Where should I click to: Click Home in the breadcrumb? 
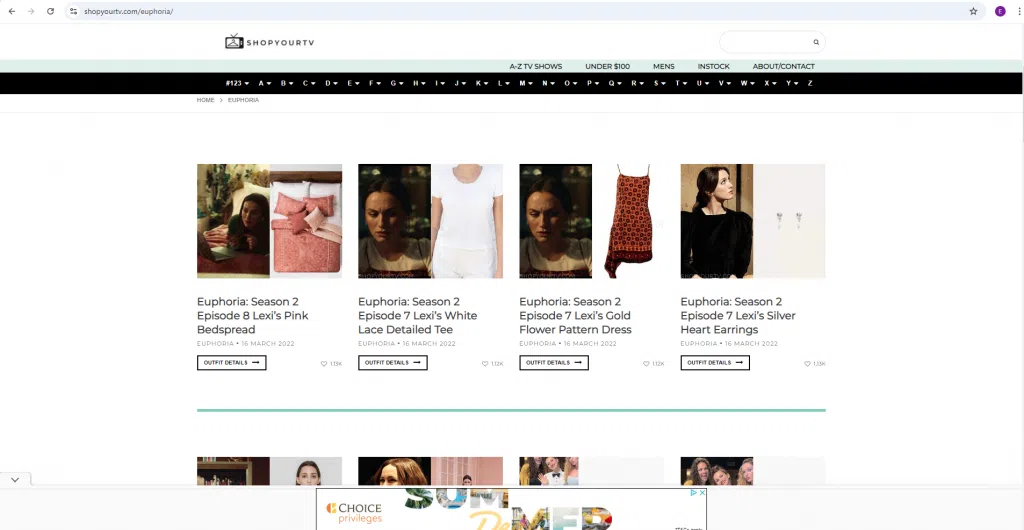tap(205, 101)
